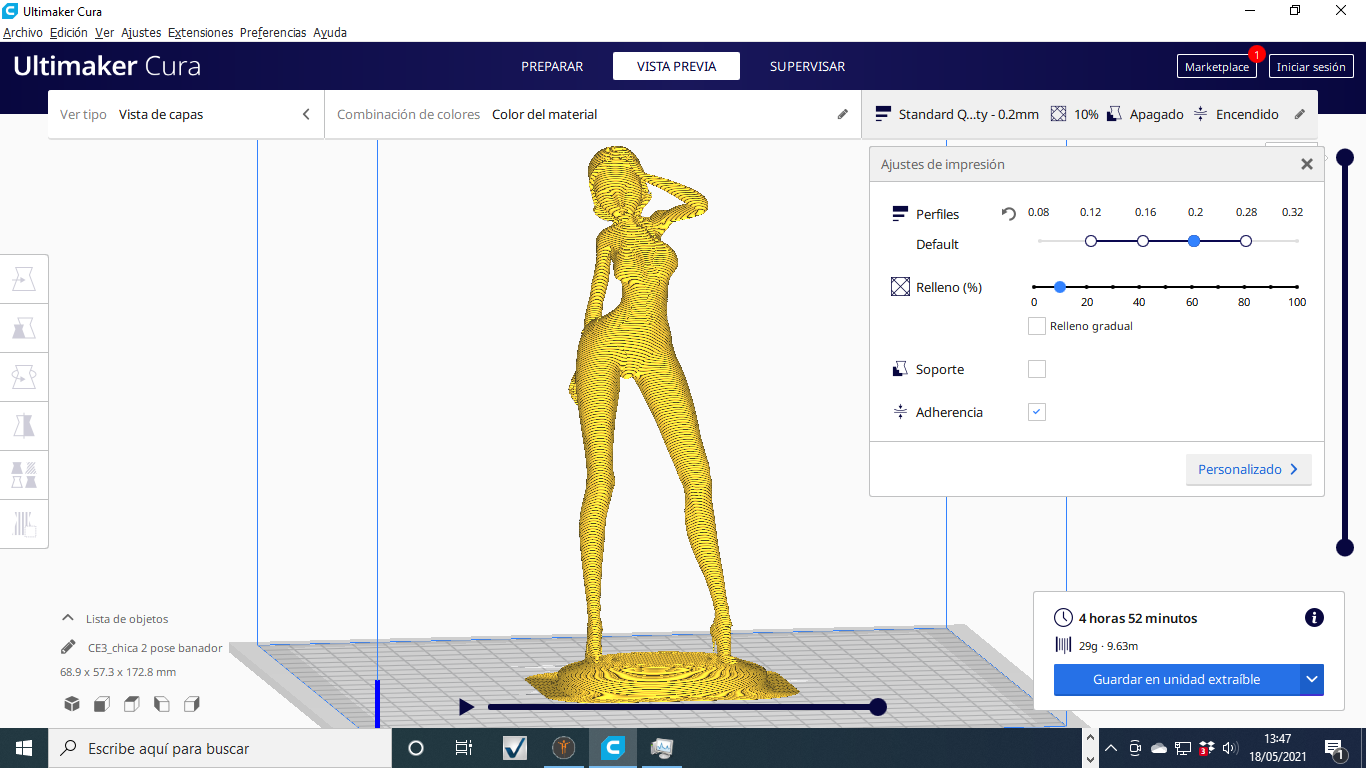Open the Ajustes menu

(x=141, y=32)
